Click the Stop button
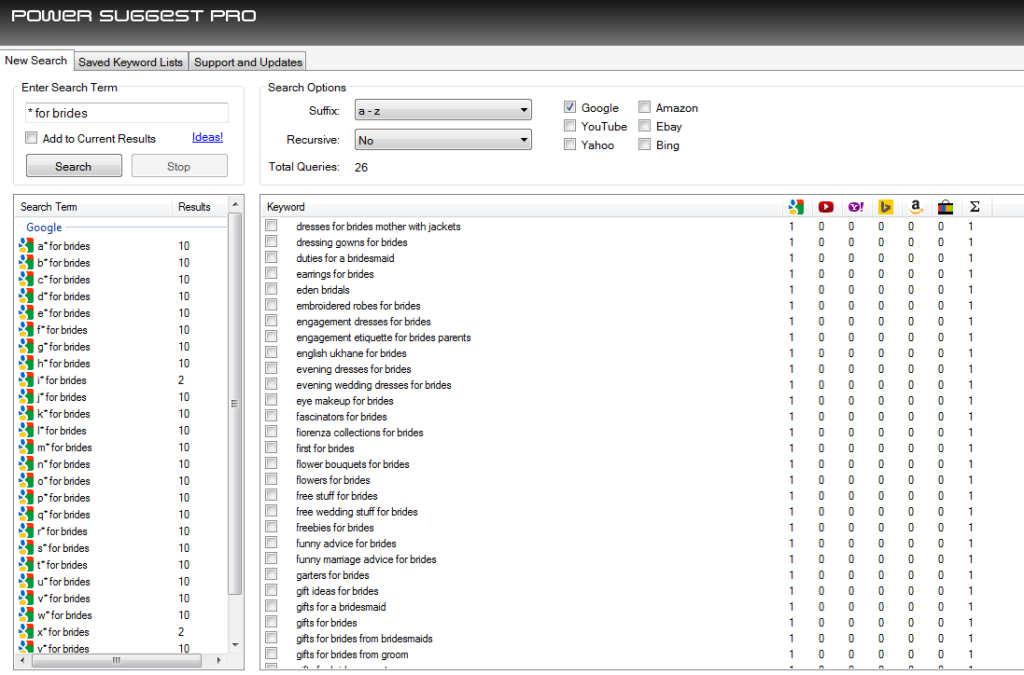1024x675 pixels. click(179, 166)
